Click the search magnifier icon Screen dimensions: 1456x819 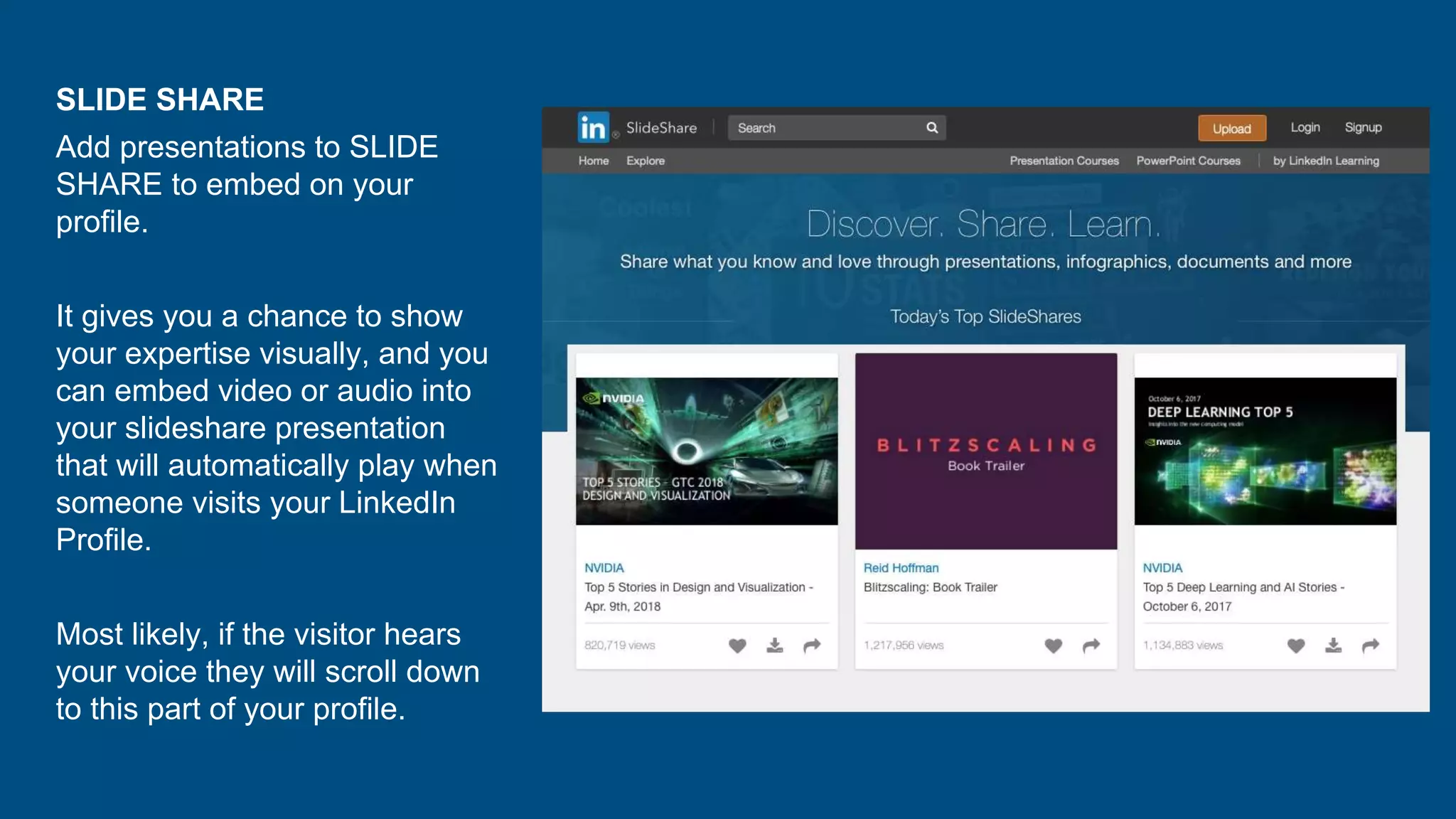point(932,128)
